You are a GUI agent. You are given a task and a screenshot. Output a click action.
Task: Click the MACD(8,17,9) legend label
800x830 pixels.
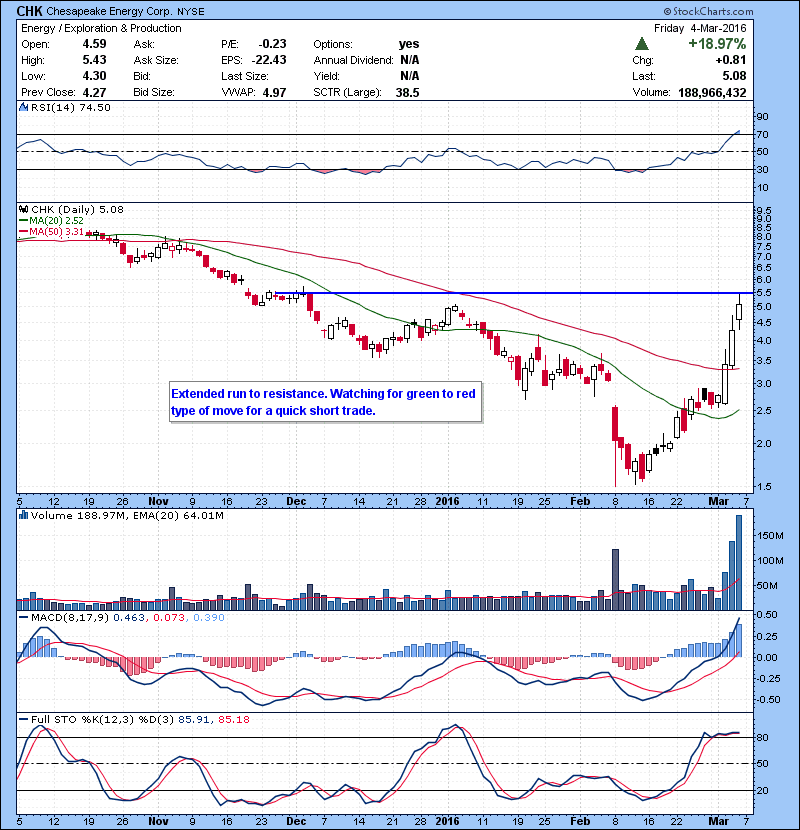point(70,618)
